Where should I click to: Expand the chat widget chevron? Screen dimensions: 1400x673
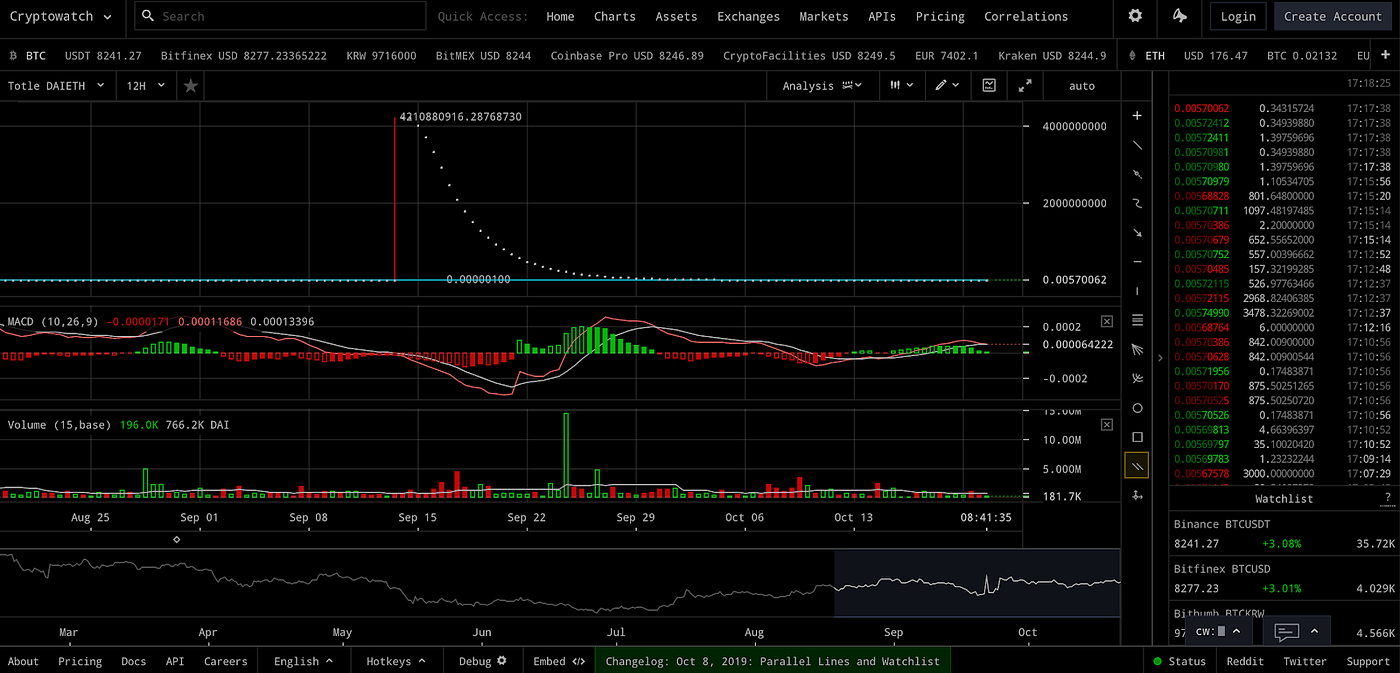click(x=1314, y=631)
